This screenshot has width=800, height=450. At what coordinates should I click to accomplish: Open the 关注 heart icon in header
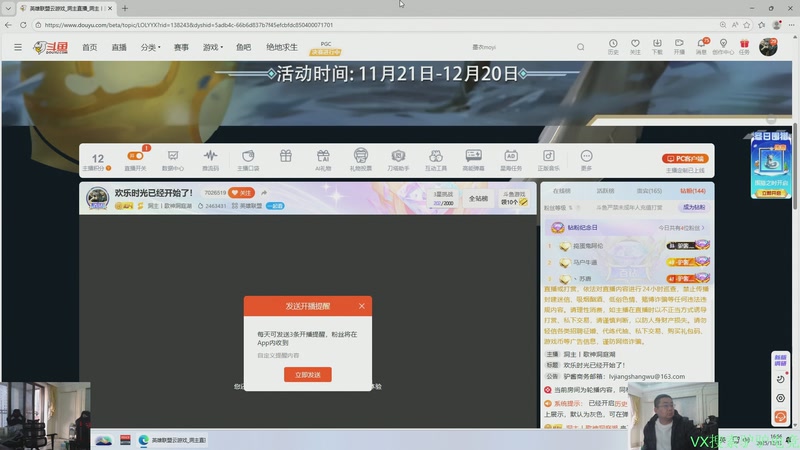click(x=635, y=47)
